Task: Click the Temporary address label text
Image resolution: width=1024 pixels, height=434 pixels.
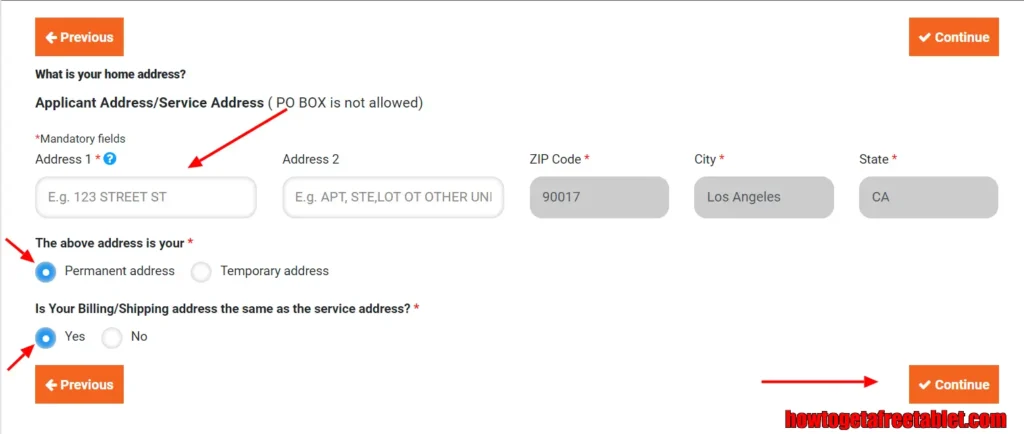Action: click(x=274, y=270)
